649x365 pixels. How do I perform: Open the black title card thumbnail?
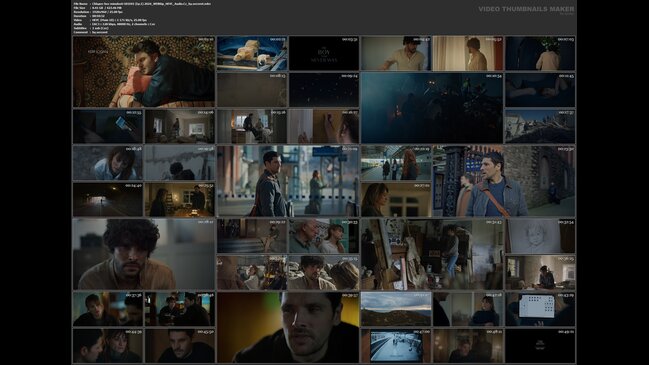[x=324, y=53]
